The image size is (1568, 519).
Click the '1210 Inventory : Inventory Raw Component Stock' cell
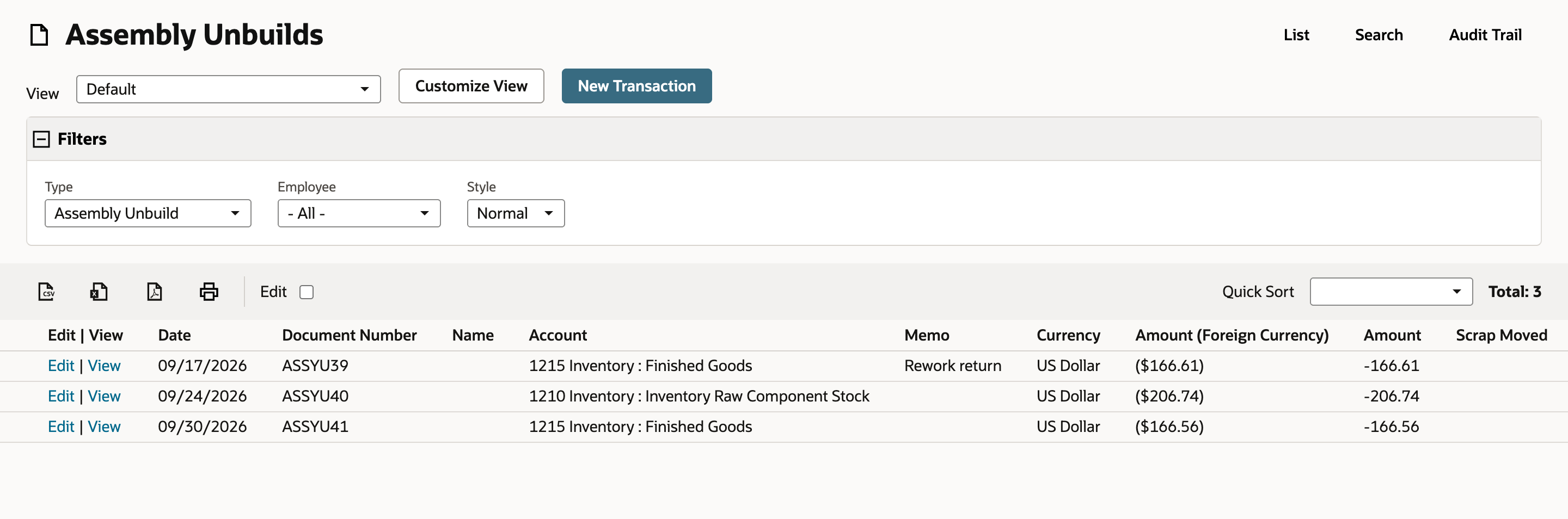click(699, 396)
